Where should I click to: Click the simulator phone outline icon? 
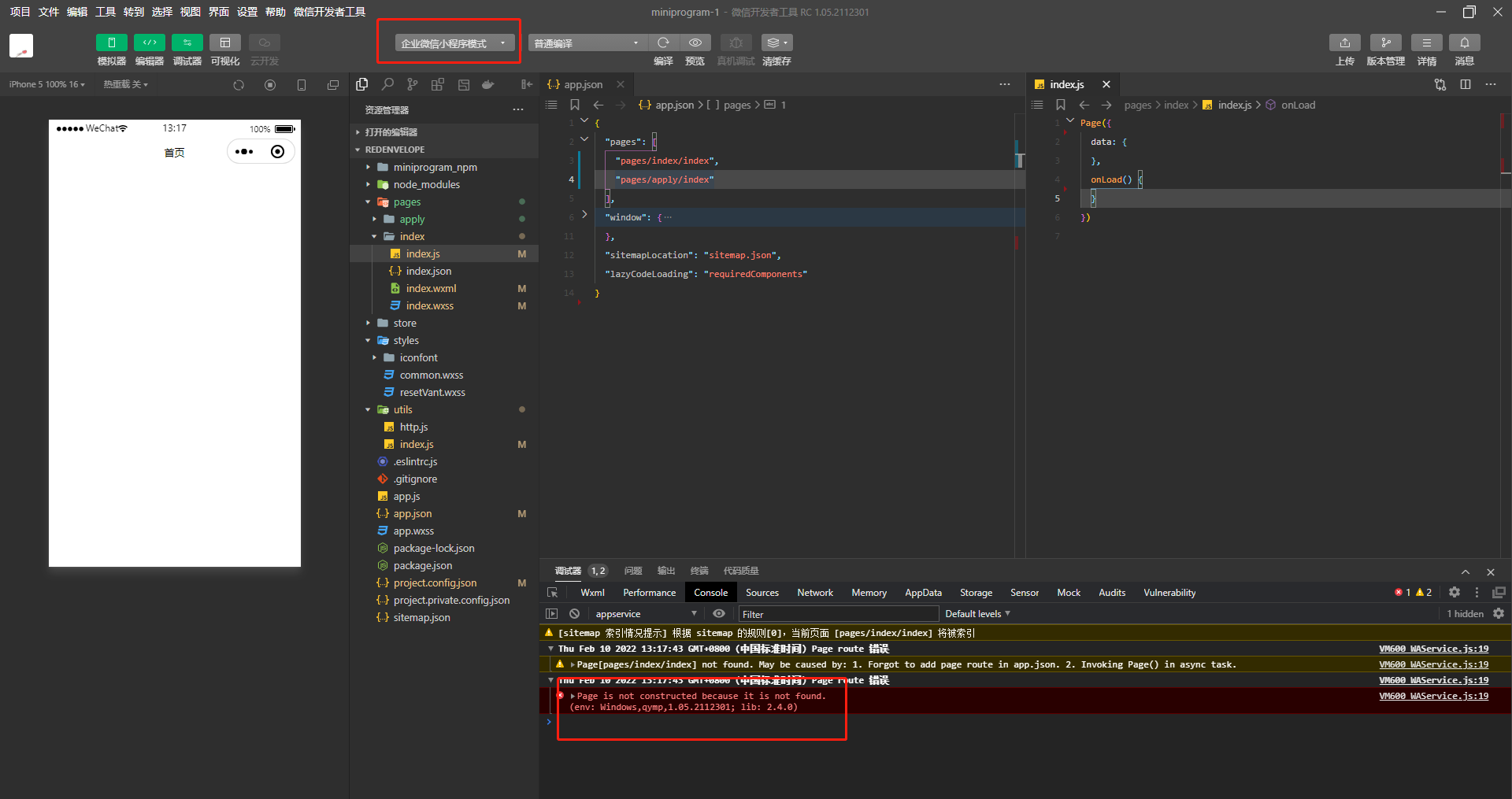(x=302, y=85)
